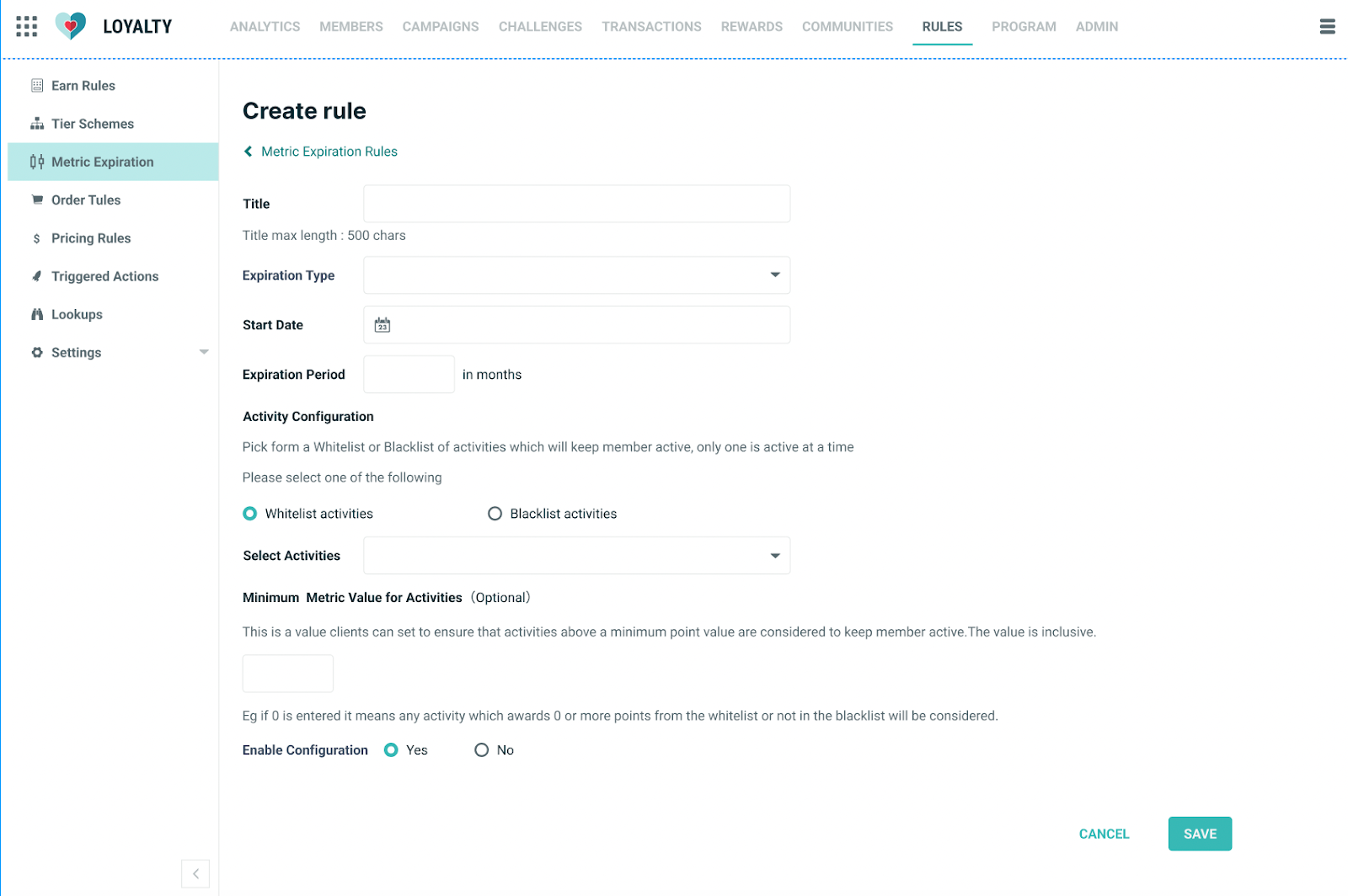
Task: Click the Title input field
Action: [x=576, y=204]
